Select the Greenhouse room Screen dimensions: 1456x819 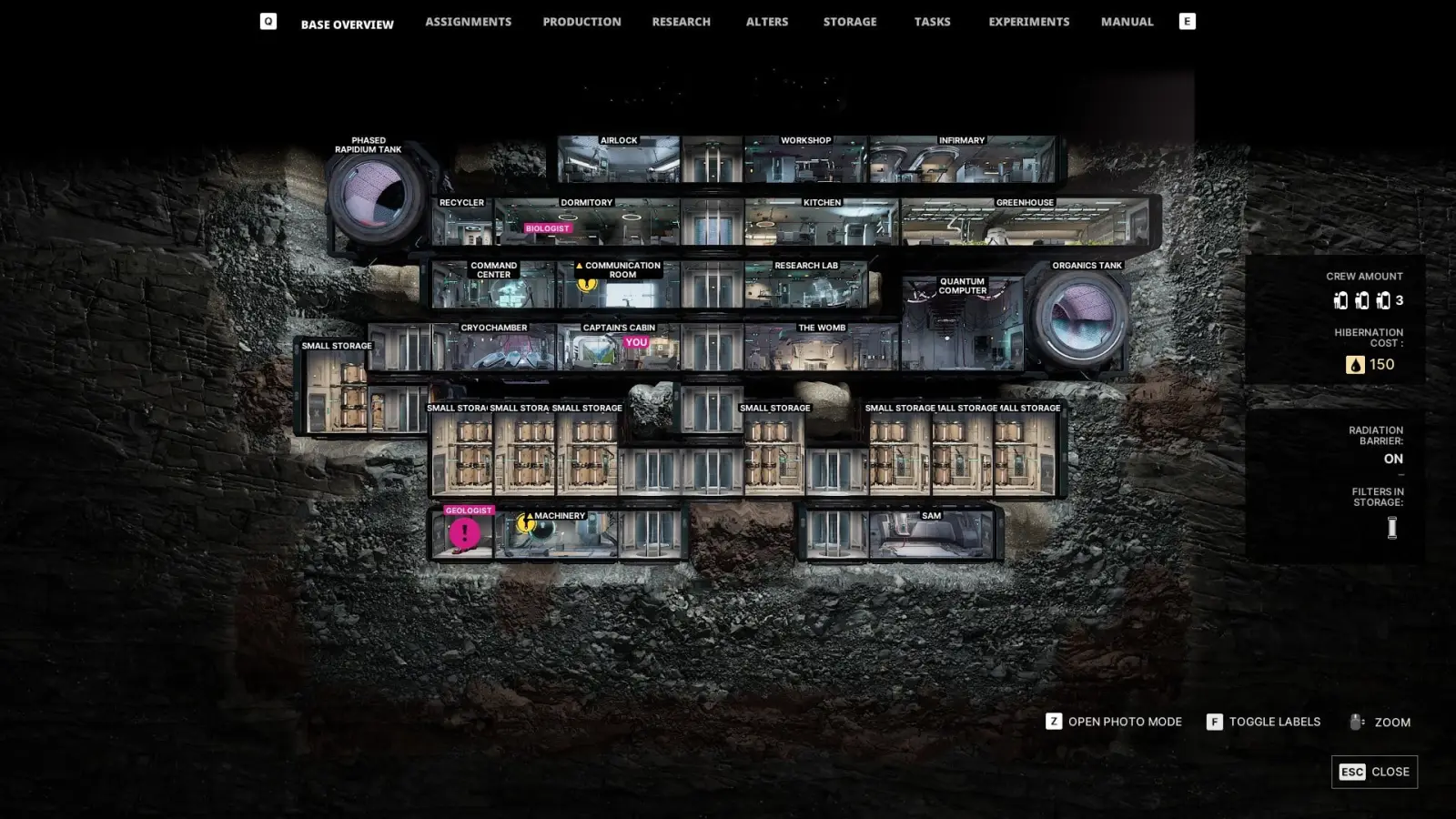point(1026,222)
